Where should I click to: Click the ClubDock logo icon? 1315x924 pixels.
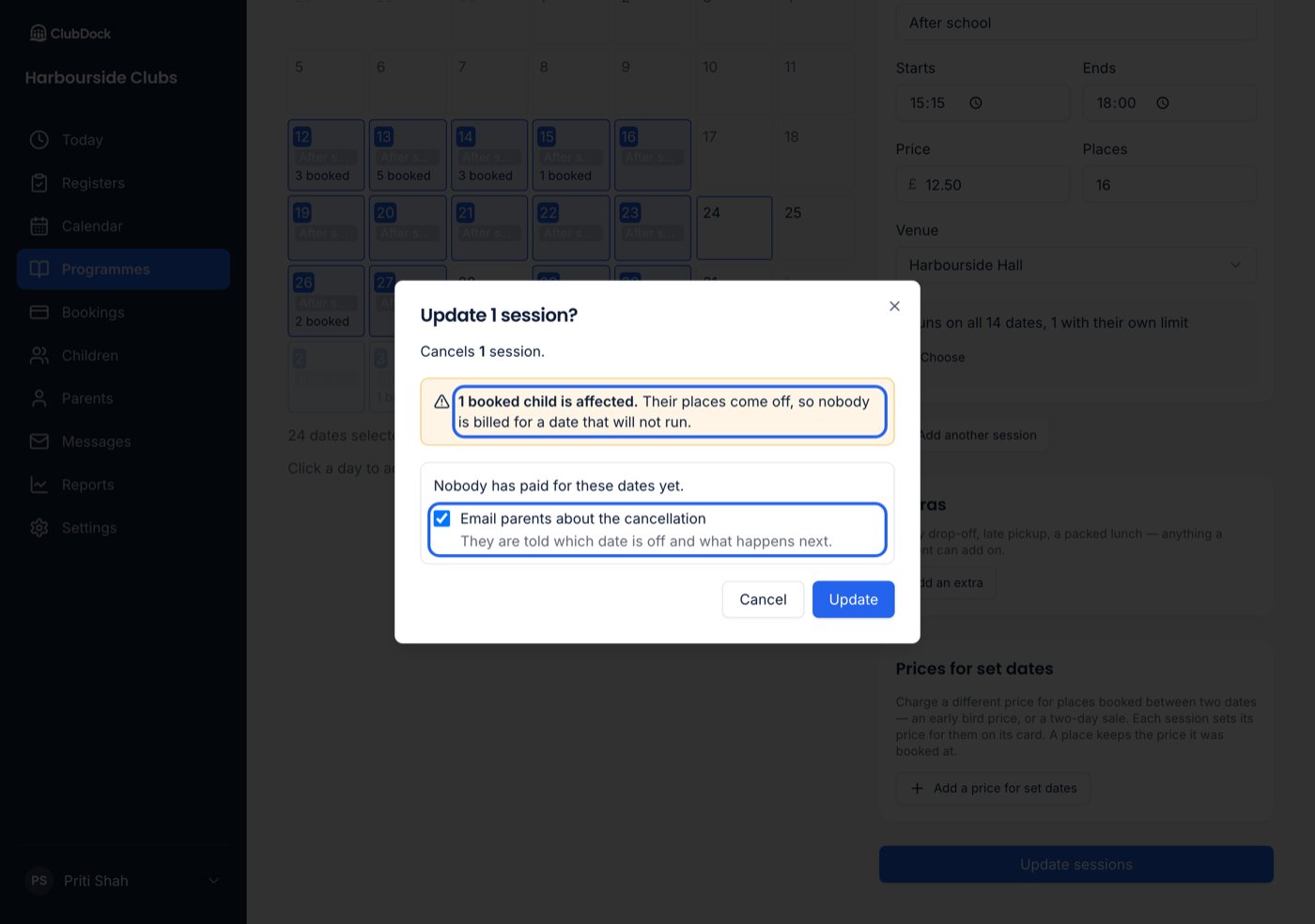coord(38,33)
